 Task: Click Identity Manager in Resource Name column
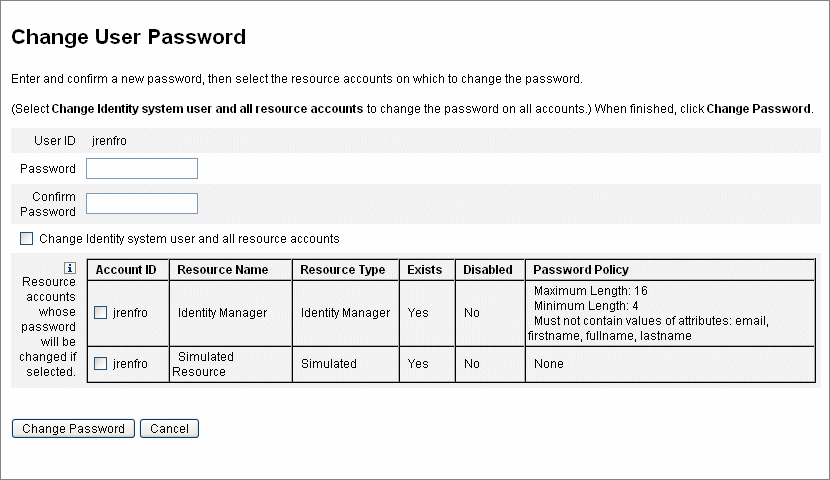tap(222, 313)
